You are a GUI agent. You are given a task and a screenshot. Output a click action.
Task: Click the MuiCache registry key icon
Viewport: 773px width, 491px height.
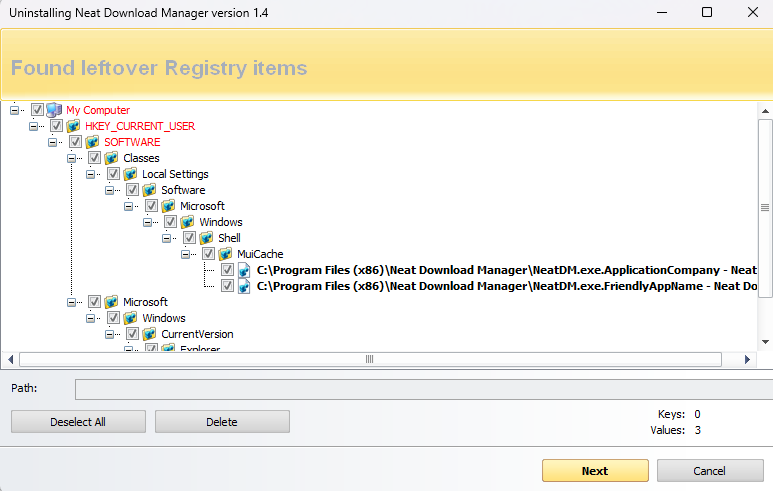click(225, 254)
